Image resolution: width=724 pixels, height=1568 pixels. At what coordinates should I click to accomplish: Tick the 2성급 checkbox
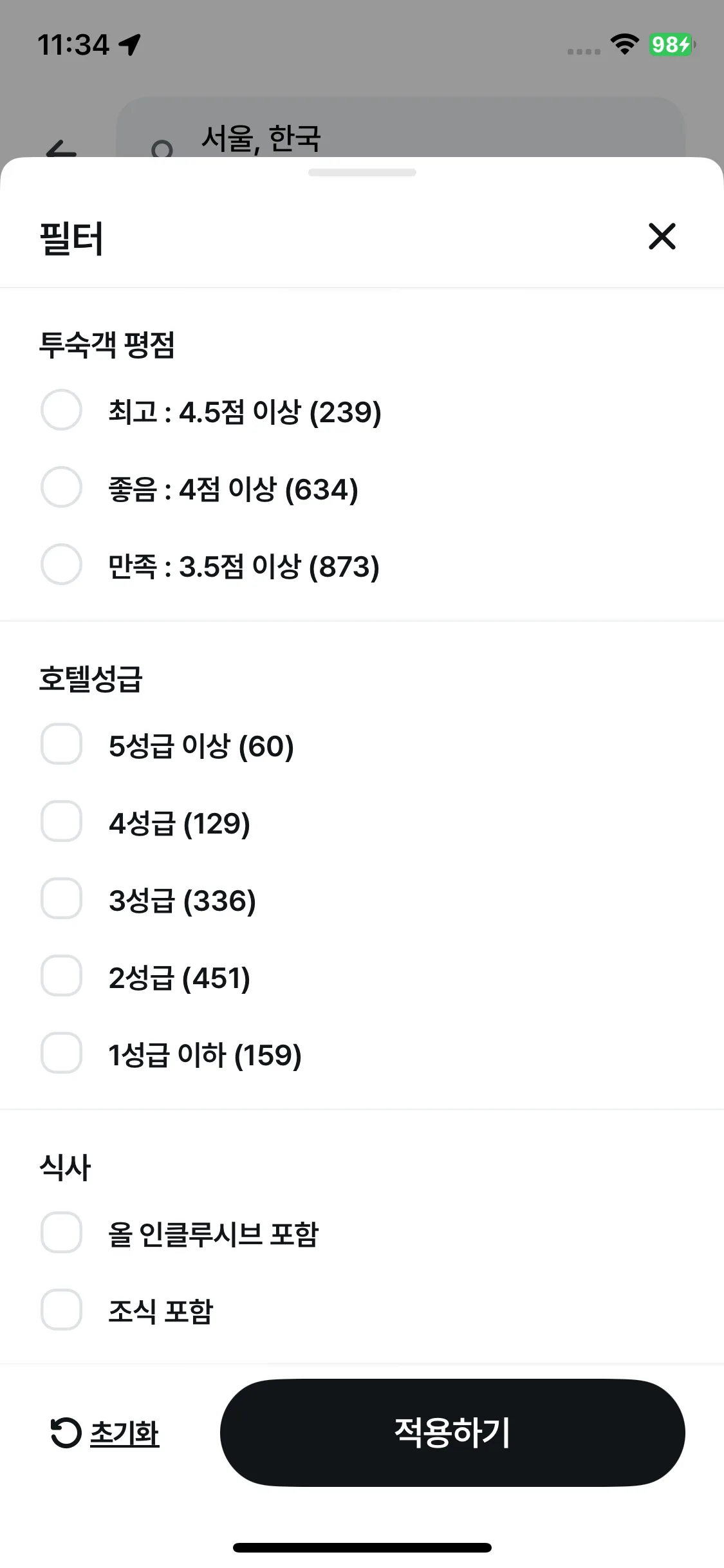pyautogui.click(x=61, y=976)
